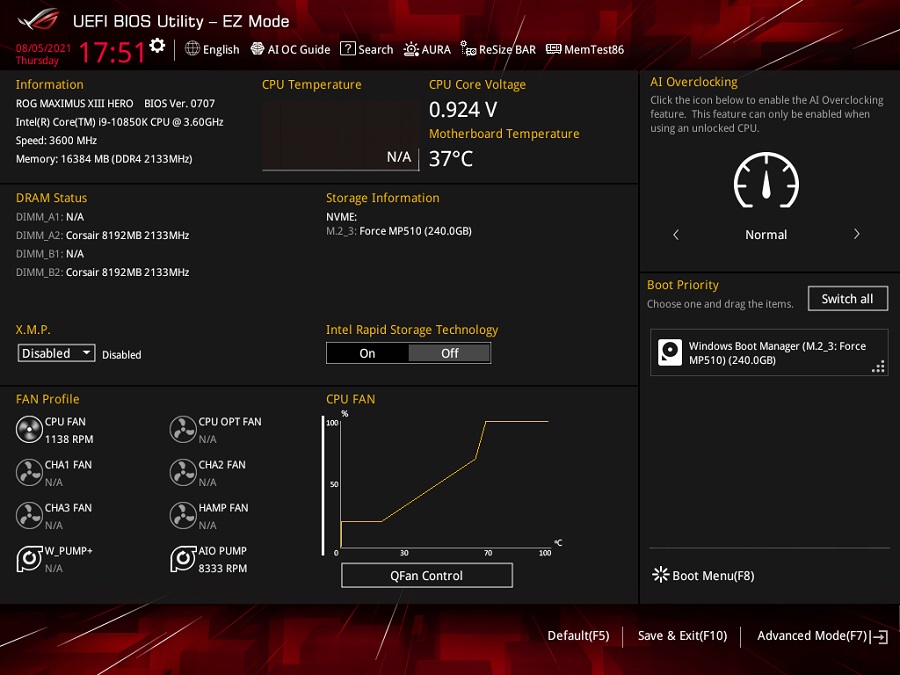Click the Search question mark icon
The height and width of the screenshot is (675, 900).
(x=347, y=49)
